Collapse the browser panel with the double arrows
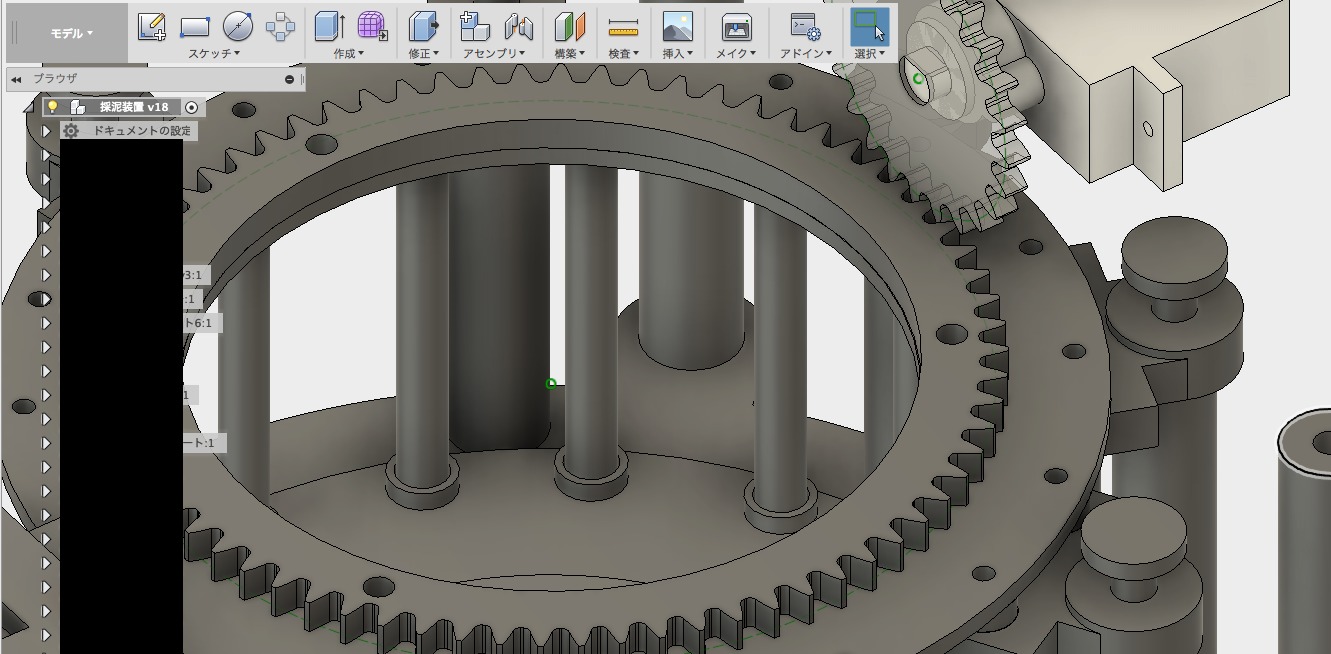Screen dimensions: 1331x654 [x=16, y=79]
